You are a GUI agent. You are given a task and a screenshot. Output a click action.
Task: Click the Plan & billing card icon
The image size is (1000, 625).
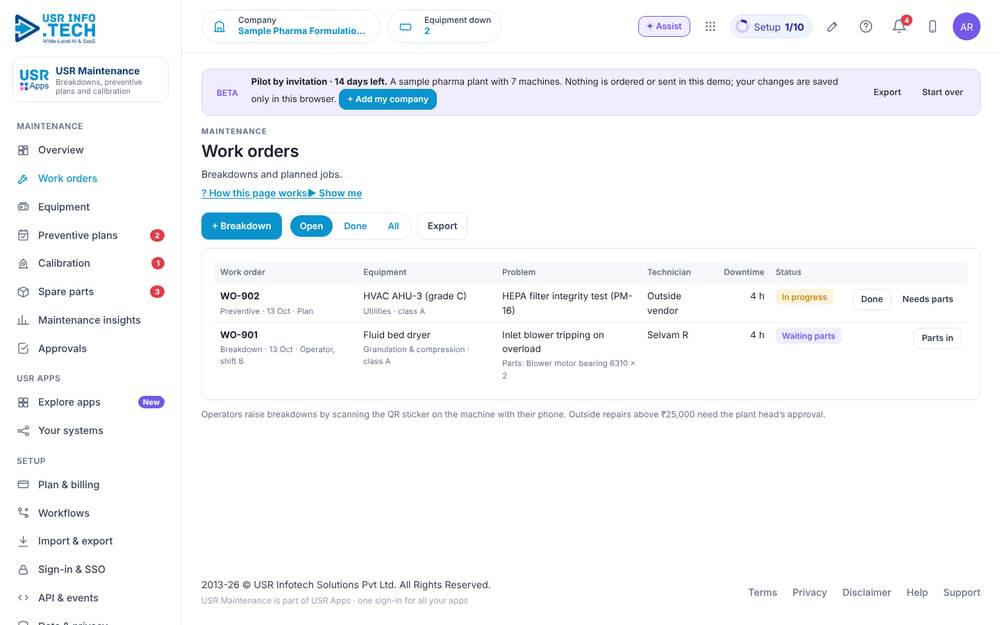point(23,485)
